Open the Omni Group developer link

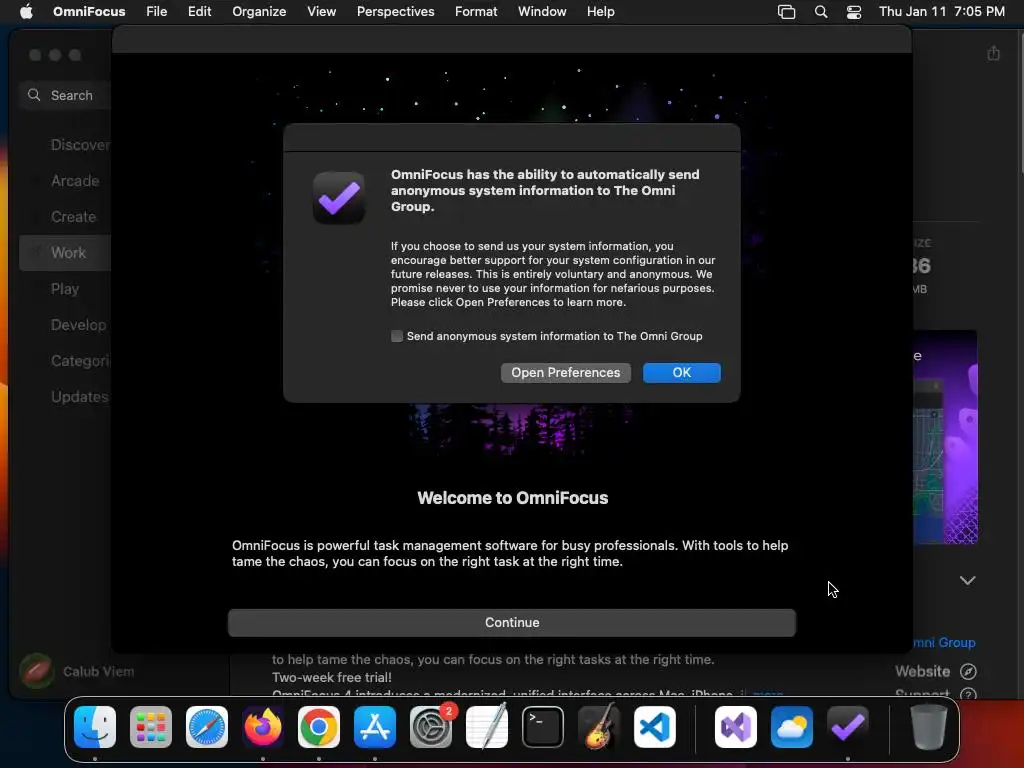point(944,643)
